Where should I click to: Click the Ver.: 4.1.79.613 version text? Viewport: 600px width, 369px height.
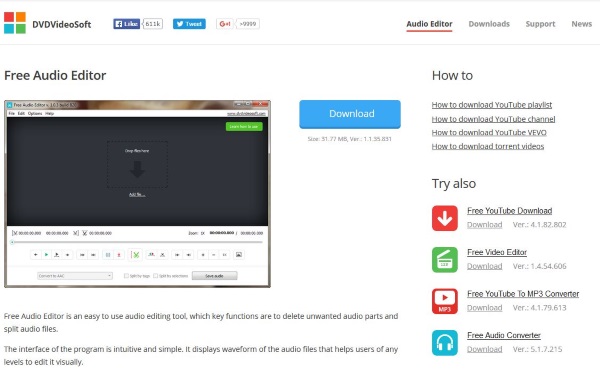(x=540, y=308)
